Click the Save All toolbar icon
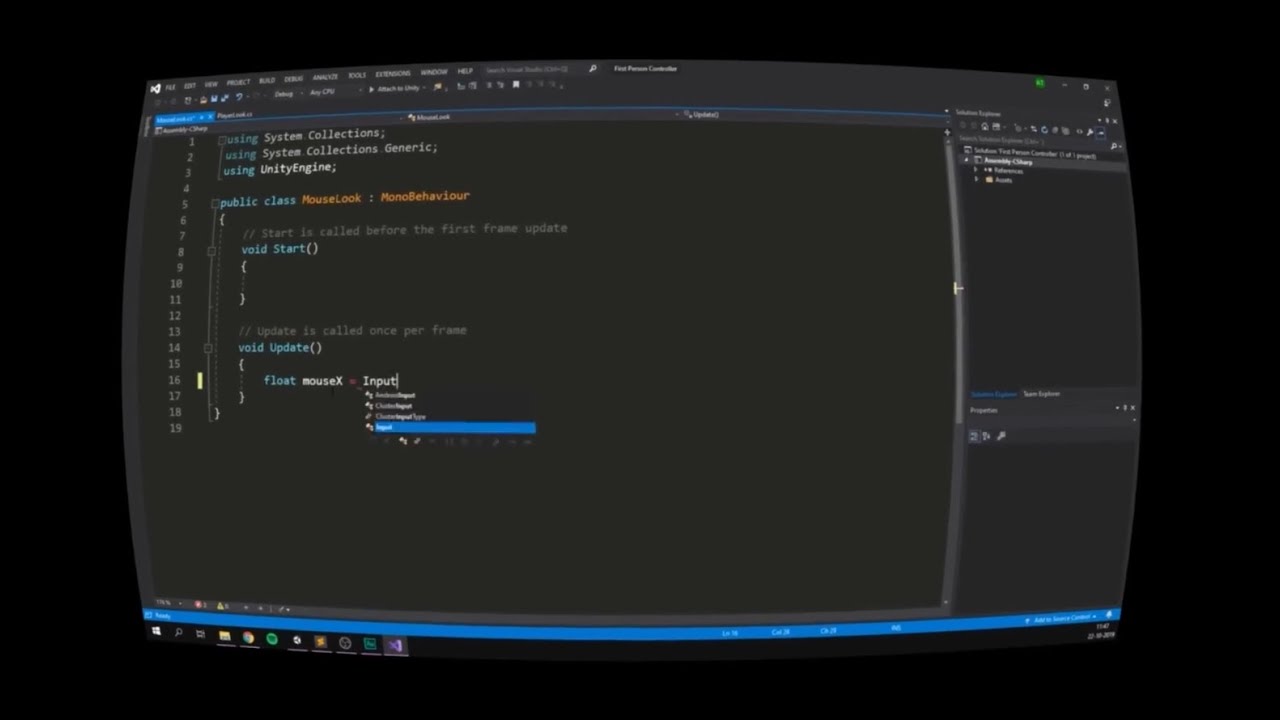 (x=224, y=98)
